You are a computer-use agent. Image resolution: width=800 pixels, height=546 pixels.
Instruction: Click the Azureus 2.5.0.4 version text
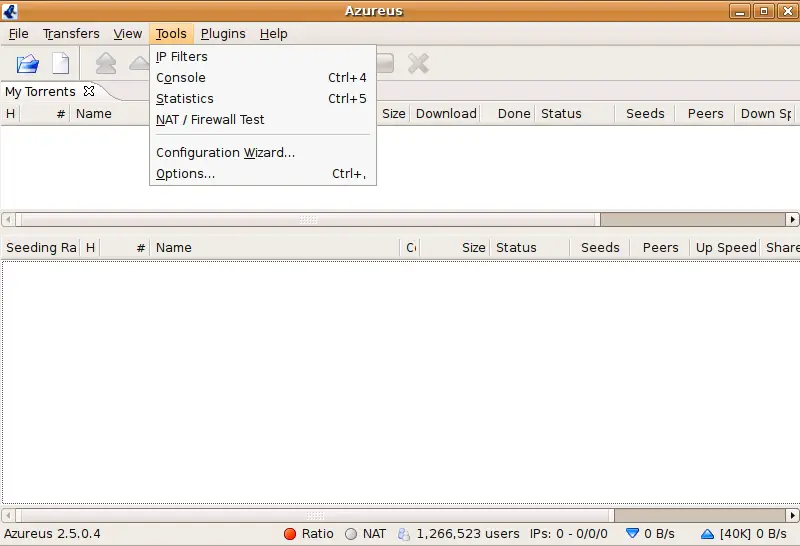[x=52, y=534]
